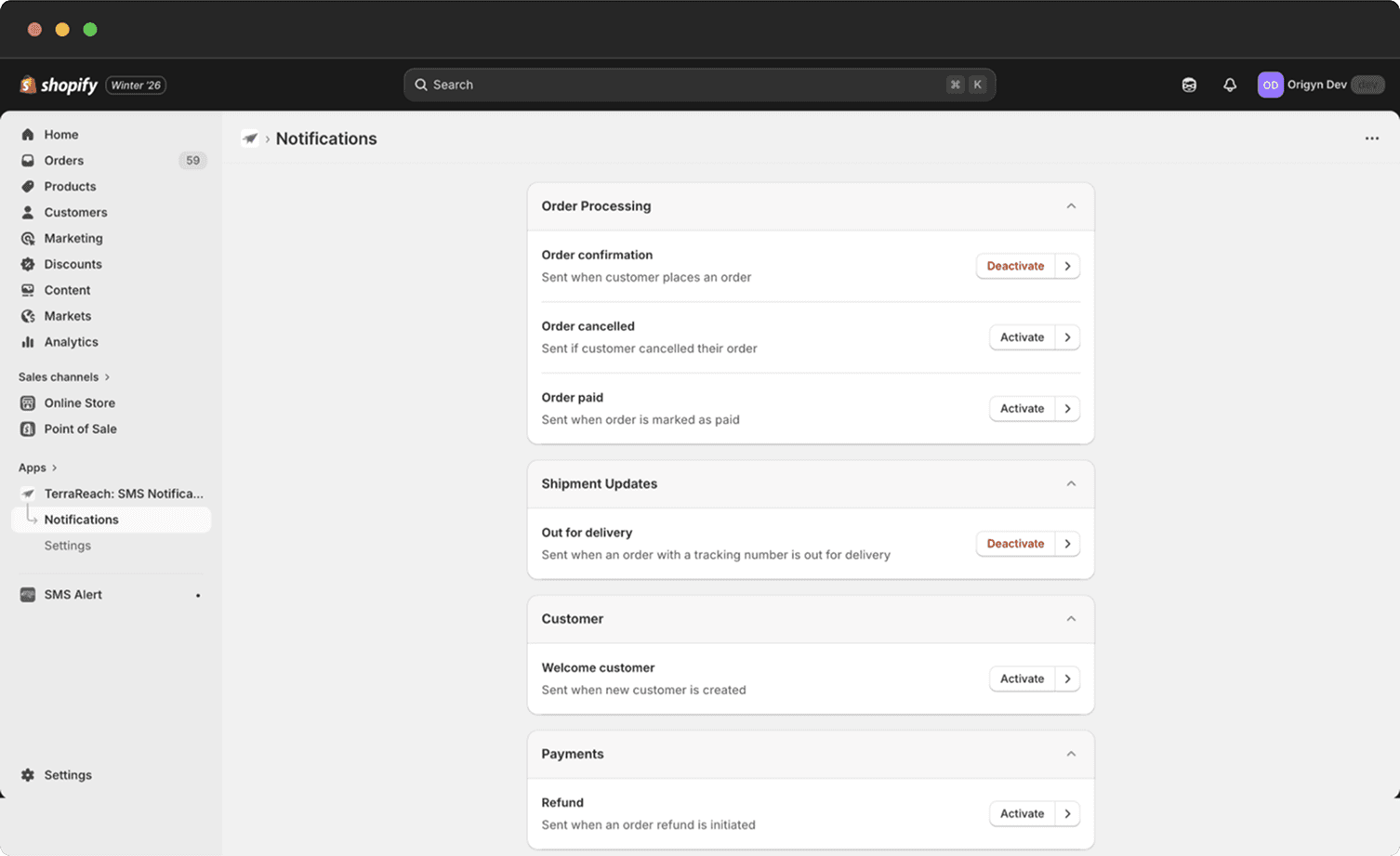Open the Analytics section

(x=71, y=342)
